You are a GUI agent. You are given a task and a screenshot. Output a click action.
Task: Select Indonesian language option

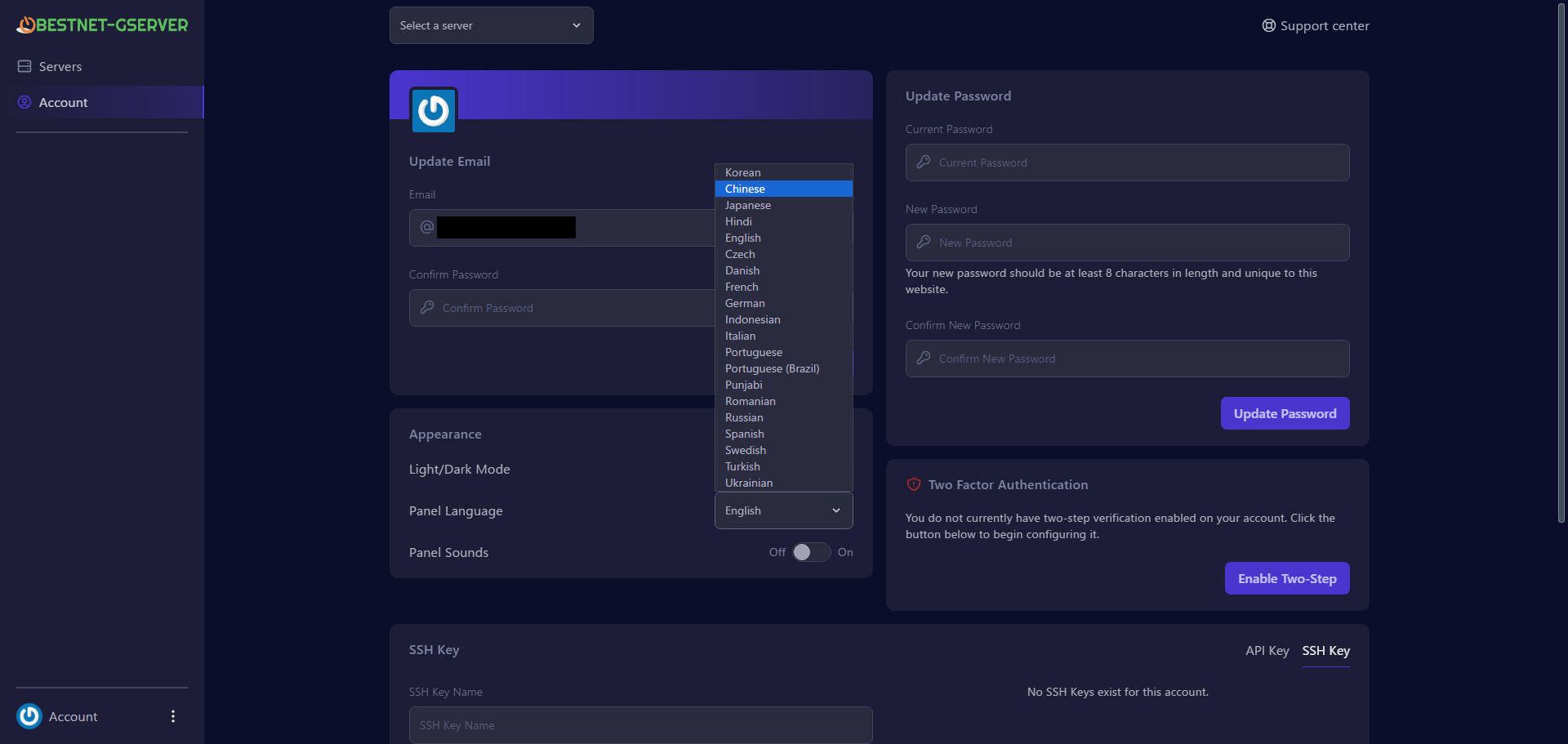pyautogui.click(x=784, y=319)
